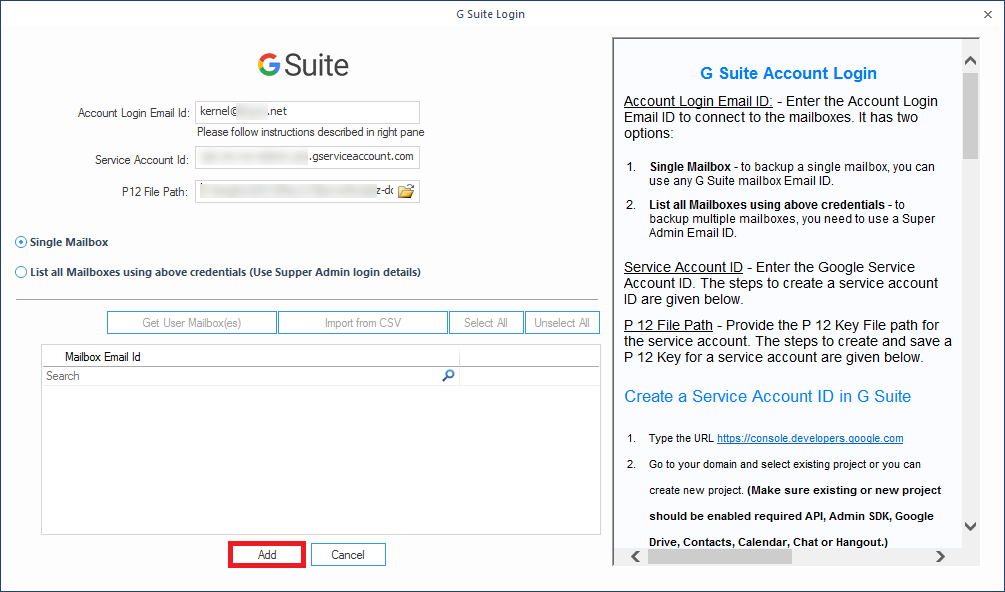1005x592 pixels.
Task: Click the mailbox Search field
Action: (x=251, y=376)
